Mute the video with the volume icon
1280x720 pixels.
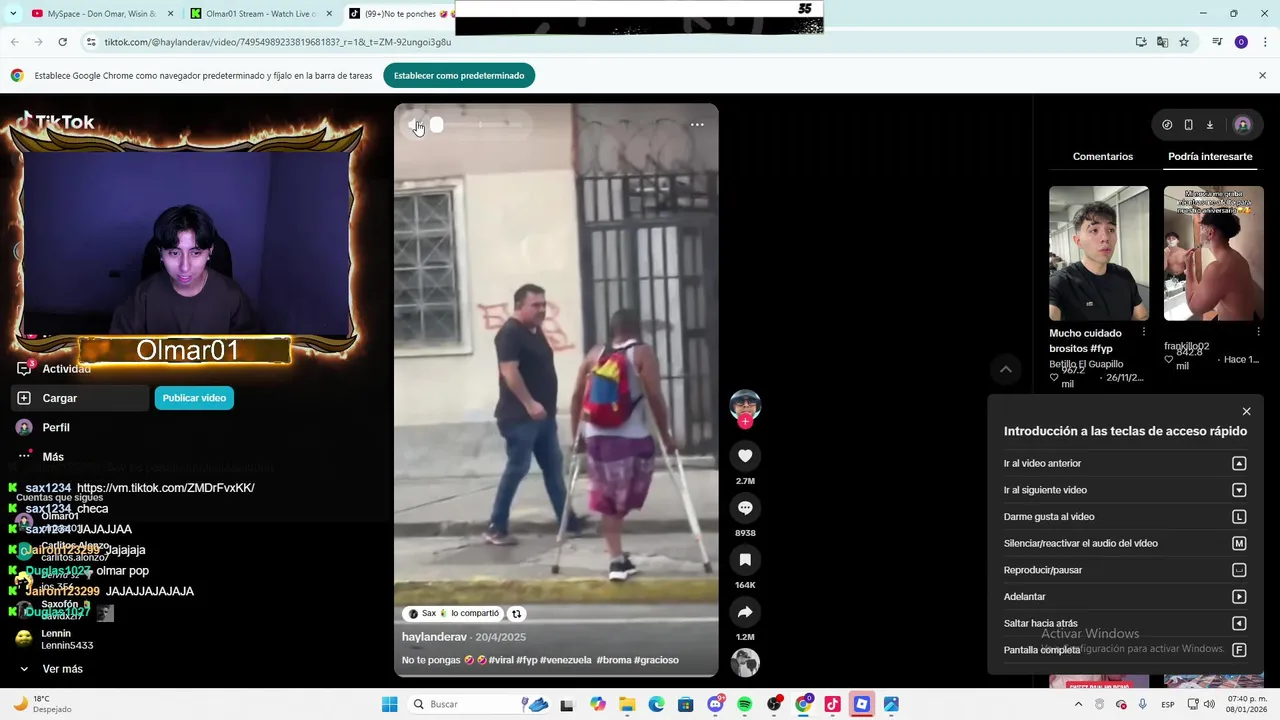pyautogui.click(x=417, y=125)
